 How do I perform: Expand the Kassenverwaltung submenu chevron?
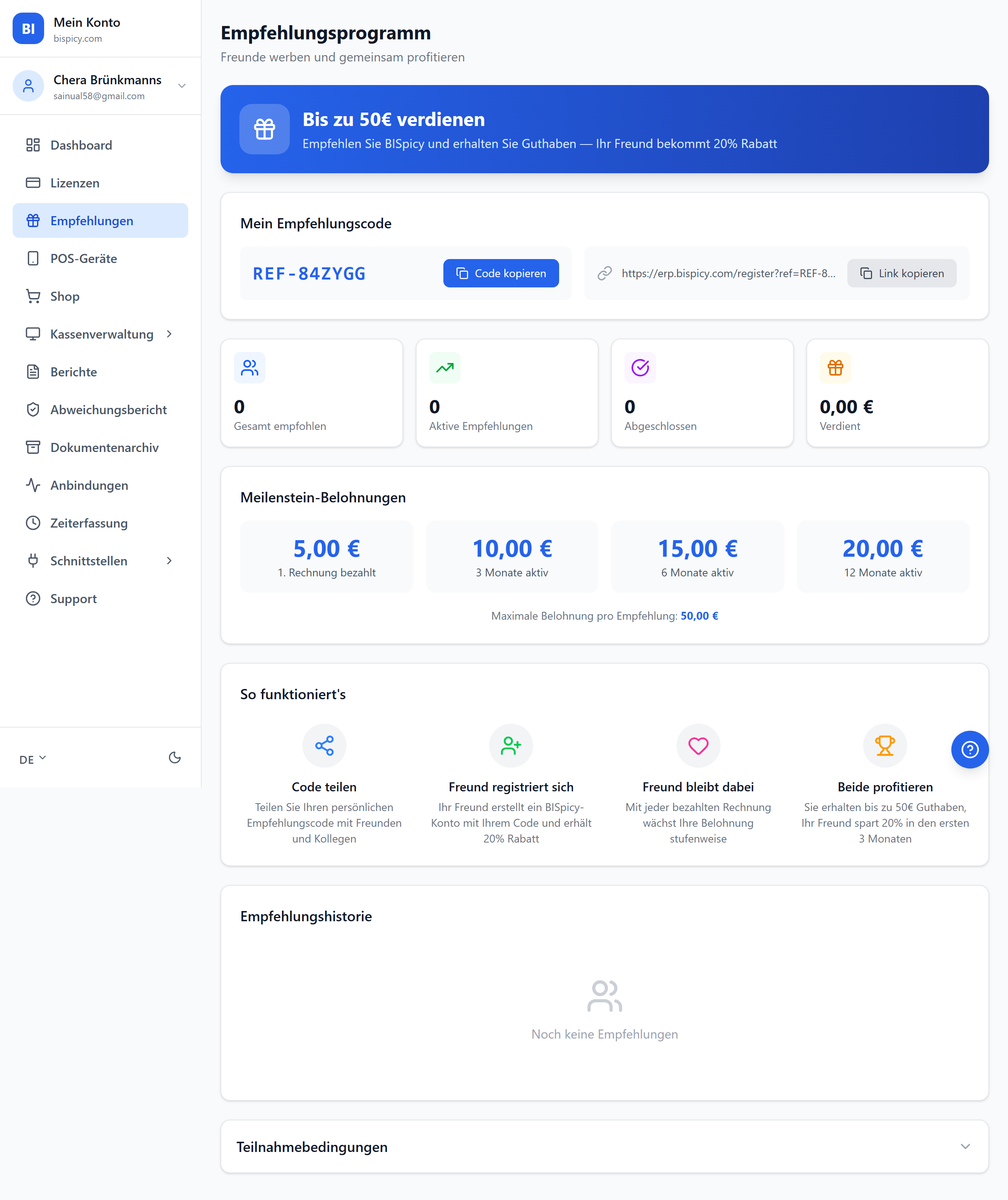click(x=169, y=334)
